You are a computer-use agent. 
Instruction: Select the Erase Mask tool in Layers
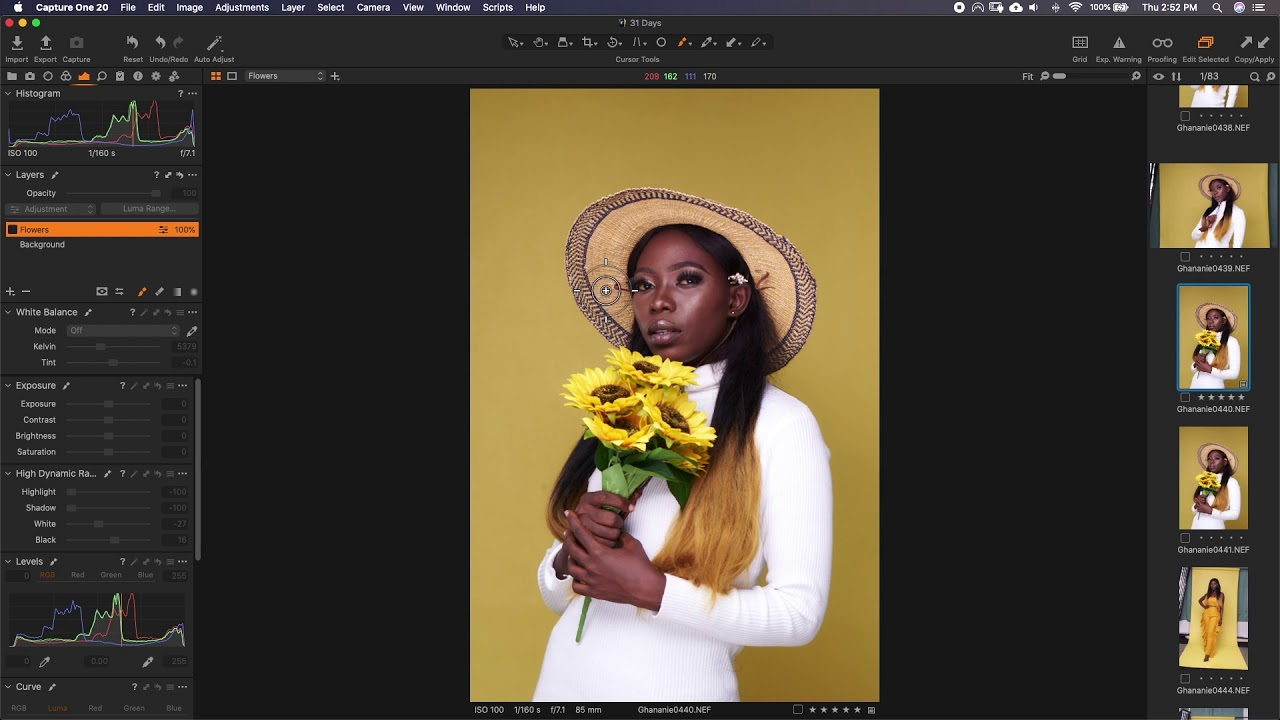point(159,292)
